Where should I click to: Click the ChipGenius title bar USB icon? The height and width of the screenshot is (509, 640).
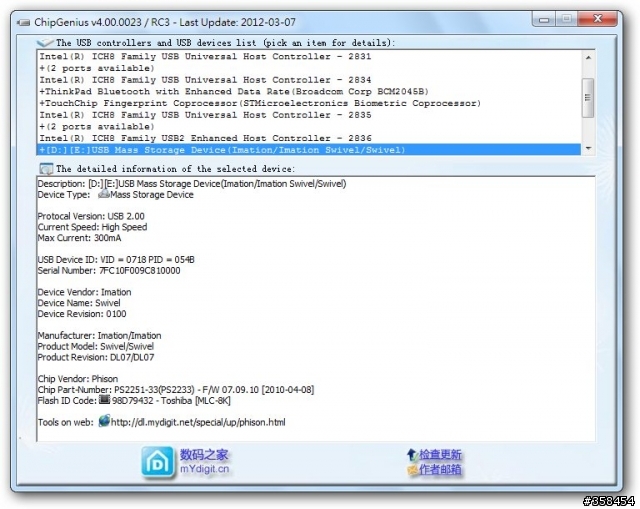pyautogui.click(x=24, y=22)
